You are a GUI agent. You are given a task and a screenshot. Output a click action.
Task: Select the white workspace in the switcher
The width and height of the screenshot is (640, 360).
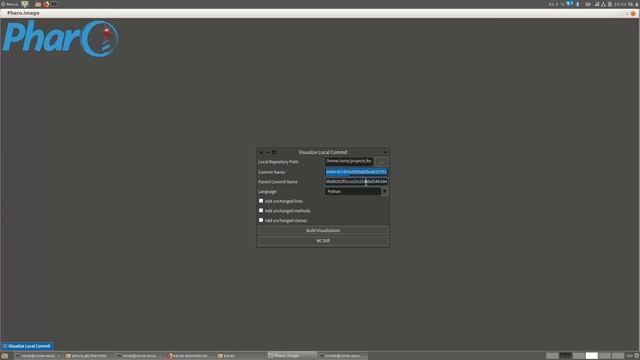pyautogui.click(x=591, y=356)
